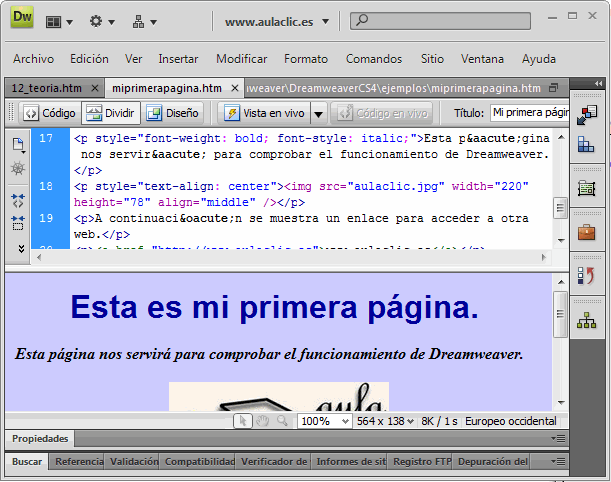This screenshot has width=611, height=482.
Task: Click the Título text field
Action: 529,113
